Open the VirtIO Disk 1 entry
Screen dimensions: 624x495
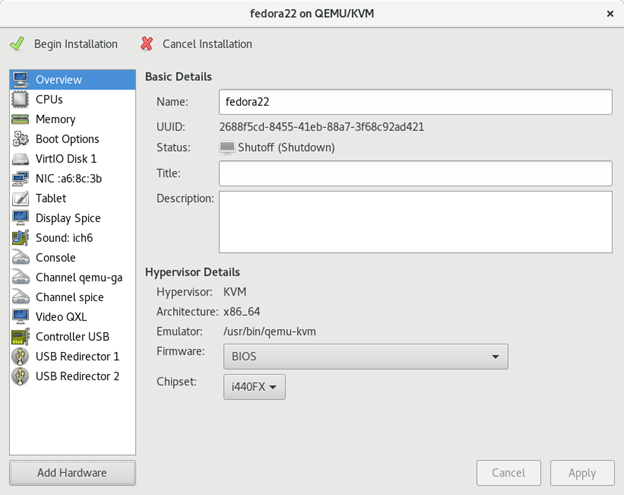point(72,159)
